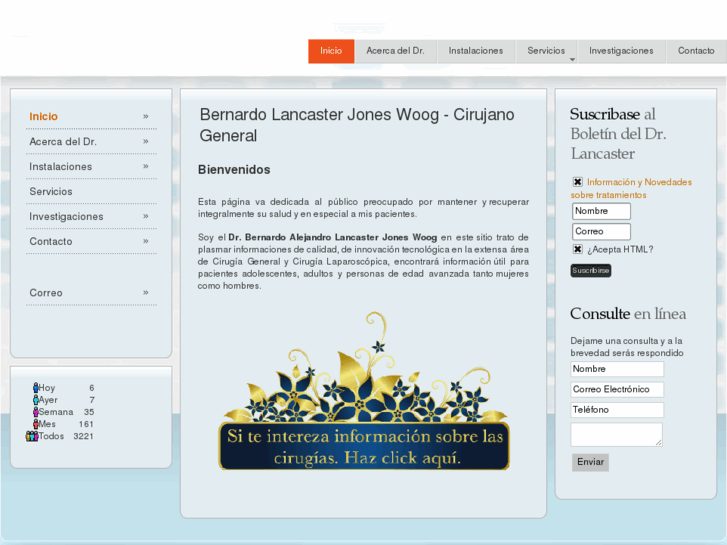Click the chevron beside sidebar Acerca del Dr.
Viewport: 727px width, 545px height.
tap(146, 141)
